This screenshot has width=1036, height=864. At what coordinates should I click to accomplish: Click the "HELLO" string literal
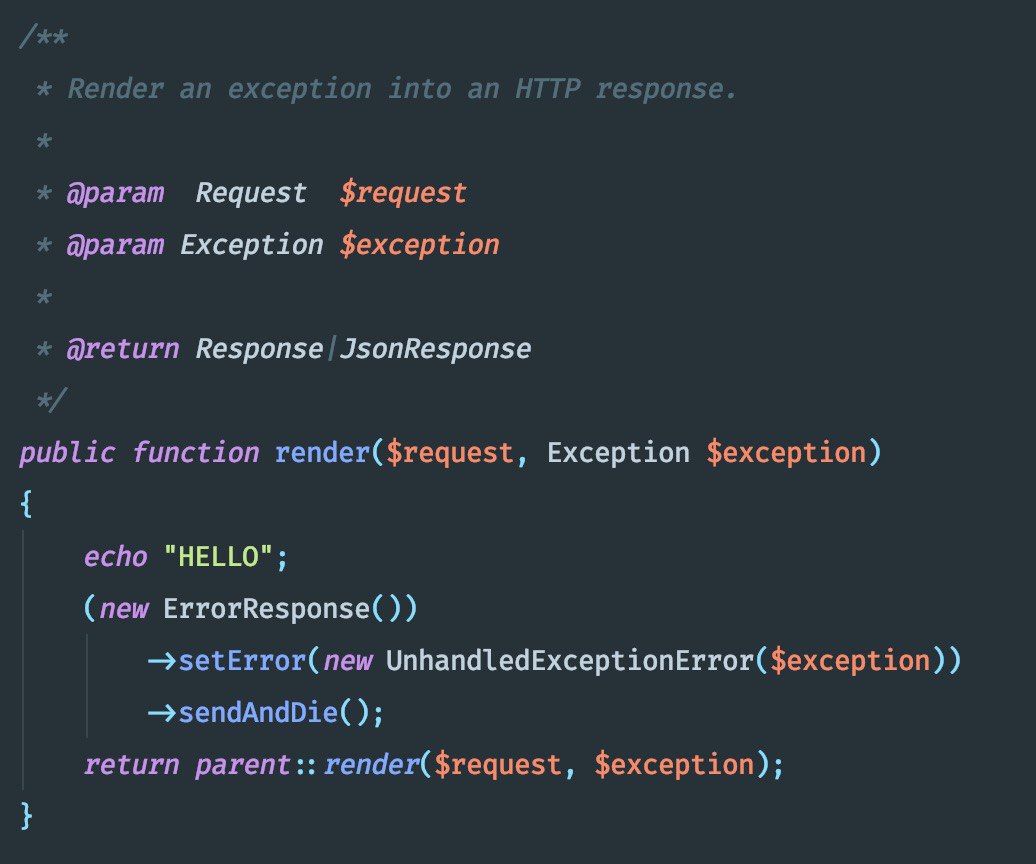(217, 557)
